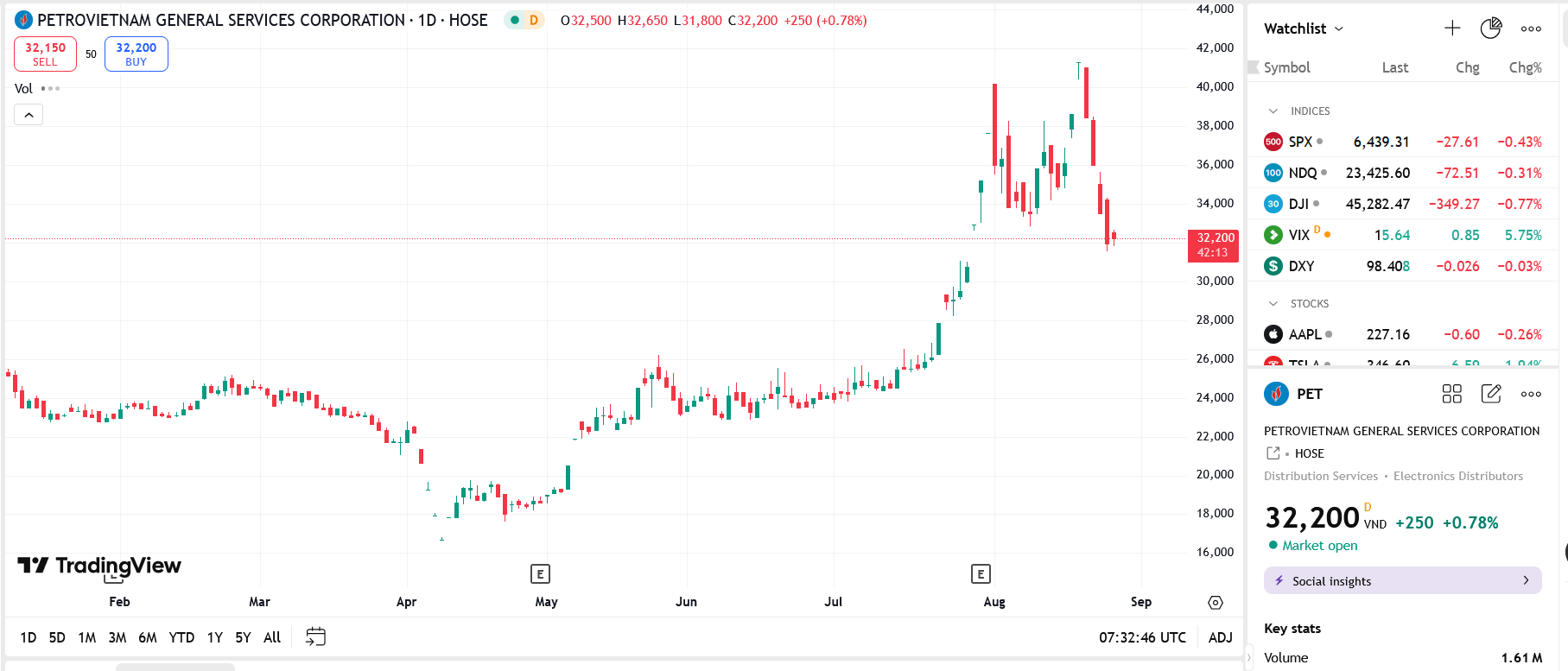Screen dimensions: 1568x671
Task: Select the 3M time range
Action: click(x=117, y=637)
